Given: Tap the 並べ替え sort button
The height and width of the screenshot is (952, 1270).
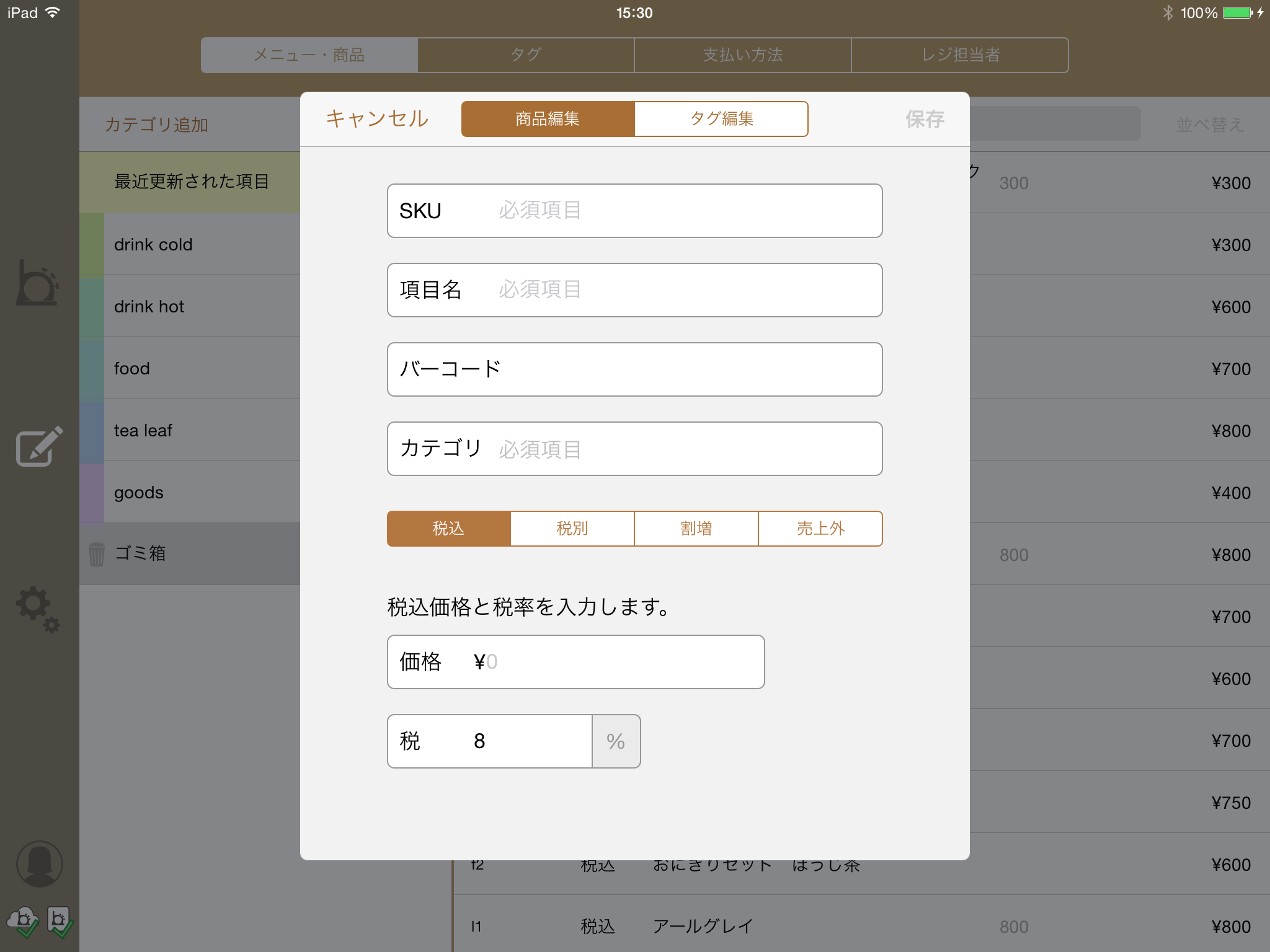Looking at the screenshot, I should coord(1210,125).
